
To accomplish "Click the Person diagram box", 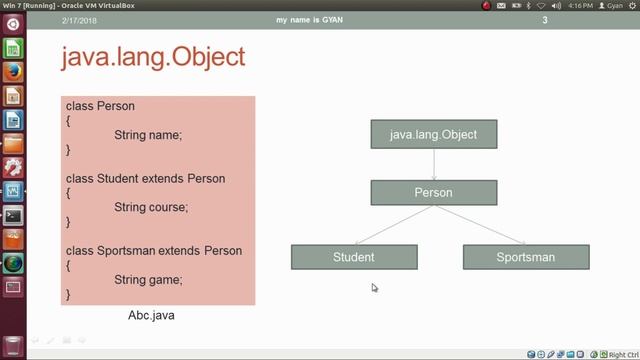I will click(x=434, y=193).
